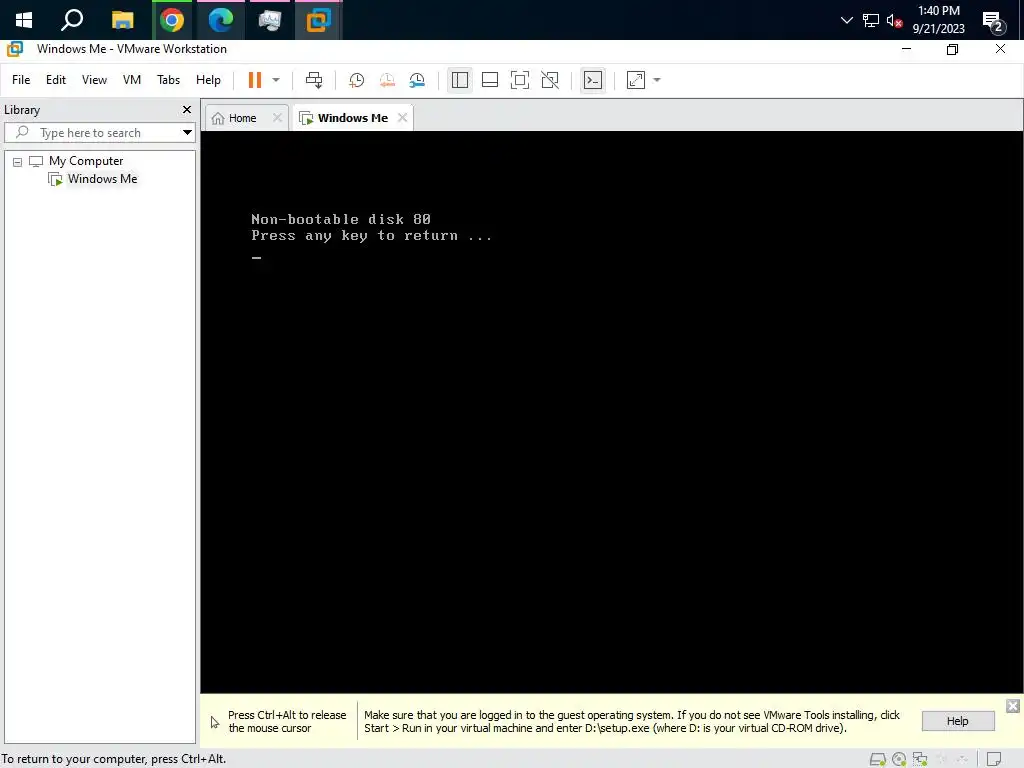The height and width of the screenshot is (768, 1024).
Task: Open the Windows Start menu
Action: pos(24,20)
